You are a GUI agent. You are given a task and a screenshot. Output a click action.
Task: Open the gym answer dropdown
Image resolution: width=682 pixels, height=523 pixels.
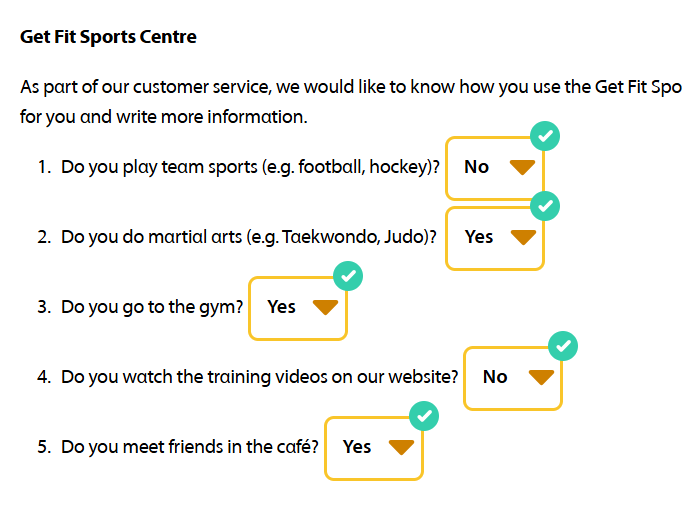298,307
